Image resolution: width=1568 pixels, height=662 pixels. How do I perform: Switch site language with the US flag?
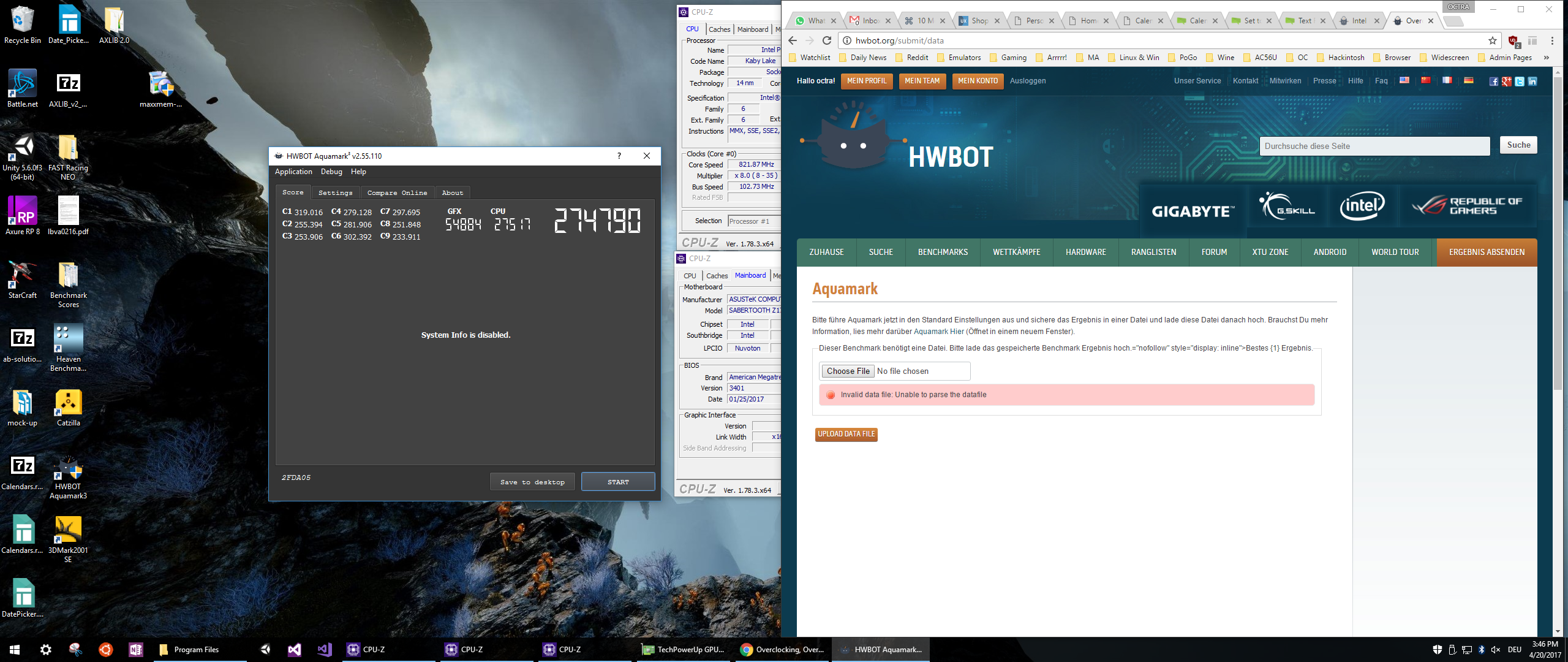point(1404,80)
